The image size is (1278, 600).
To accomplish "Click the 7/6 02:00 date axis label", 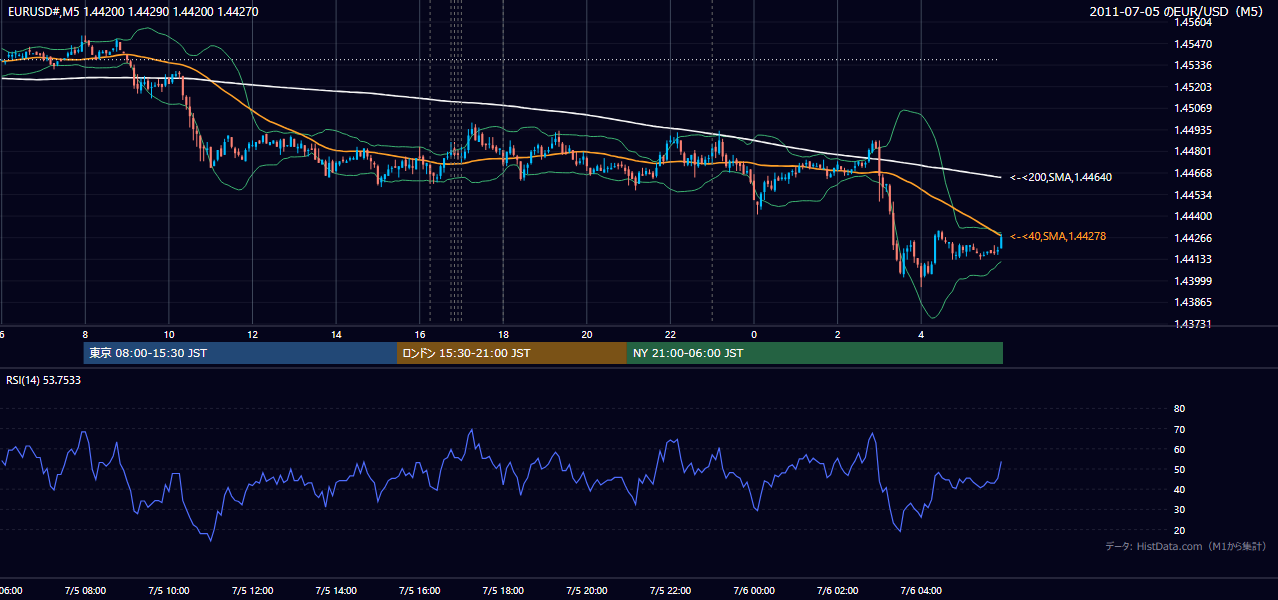I will point(838,591).
